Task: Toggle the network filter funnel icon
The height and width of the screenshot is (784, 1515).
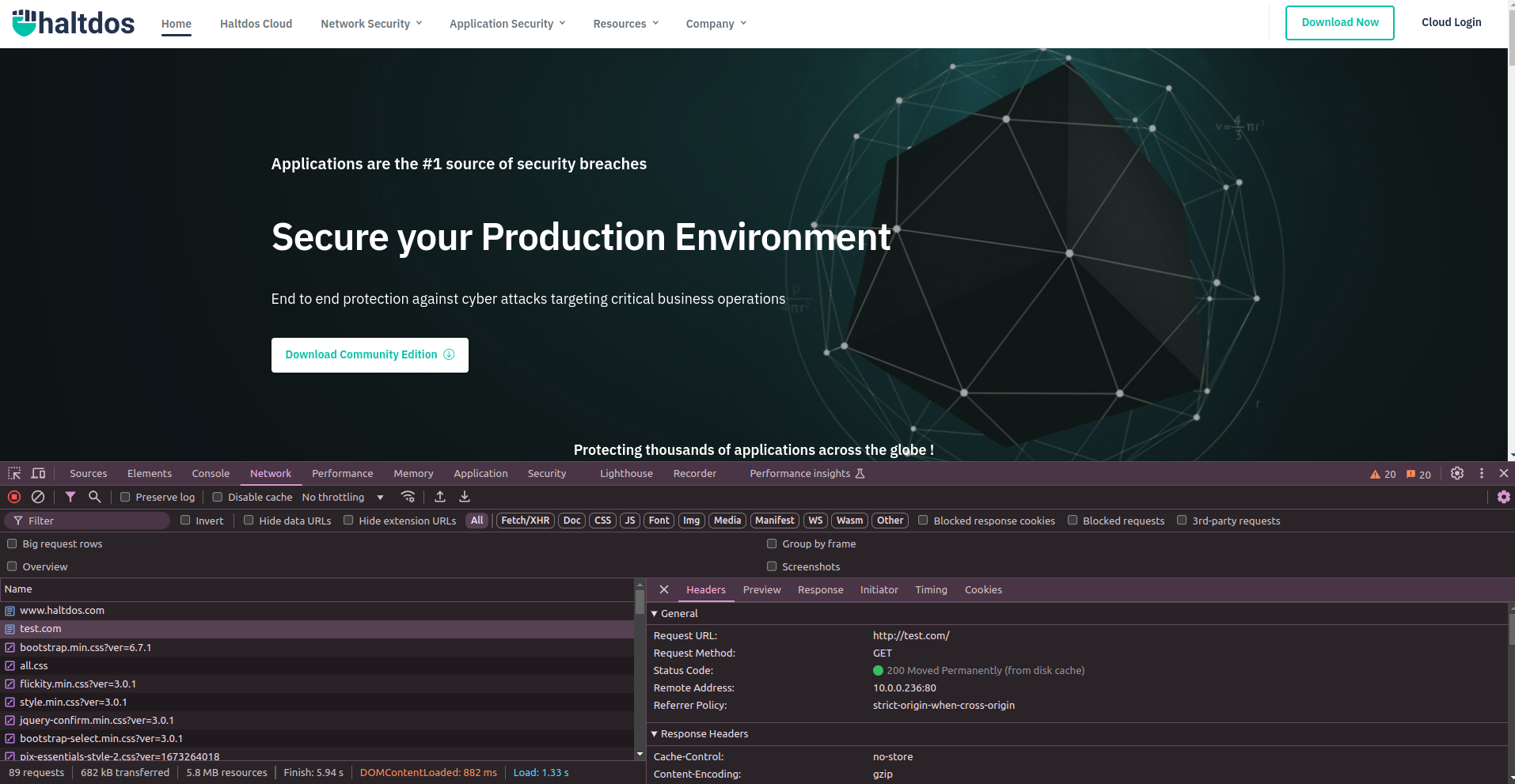Action: click(x=70, y=497)
